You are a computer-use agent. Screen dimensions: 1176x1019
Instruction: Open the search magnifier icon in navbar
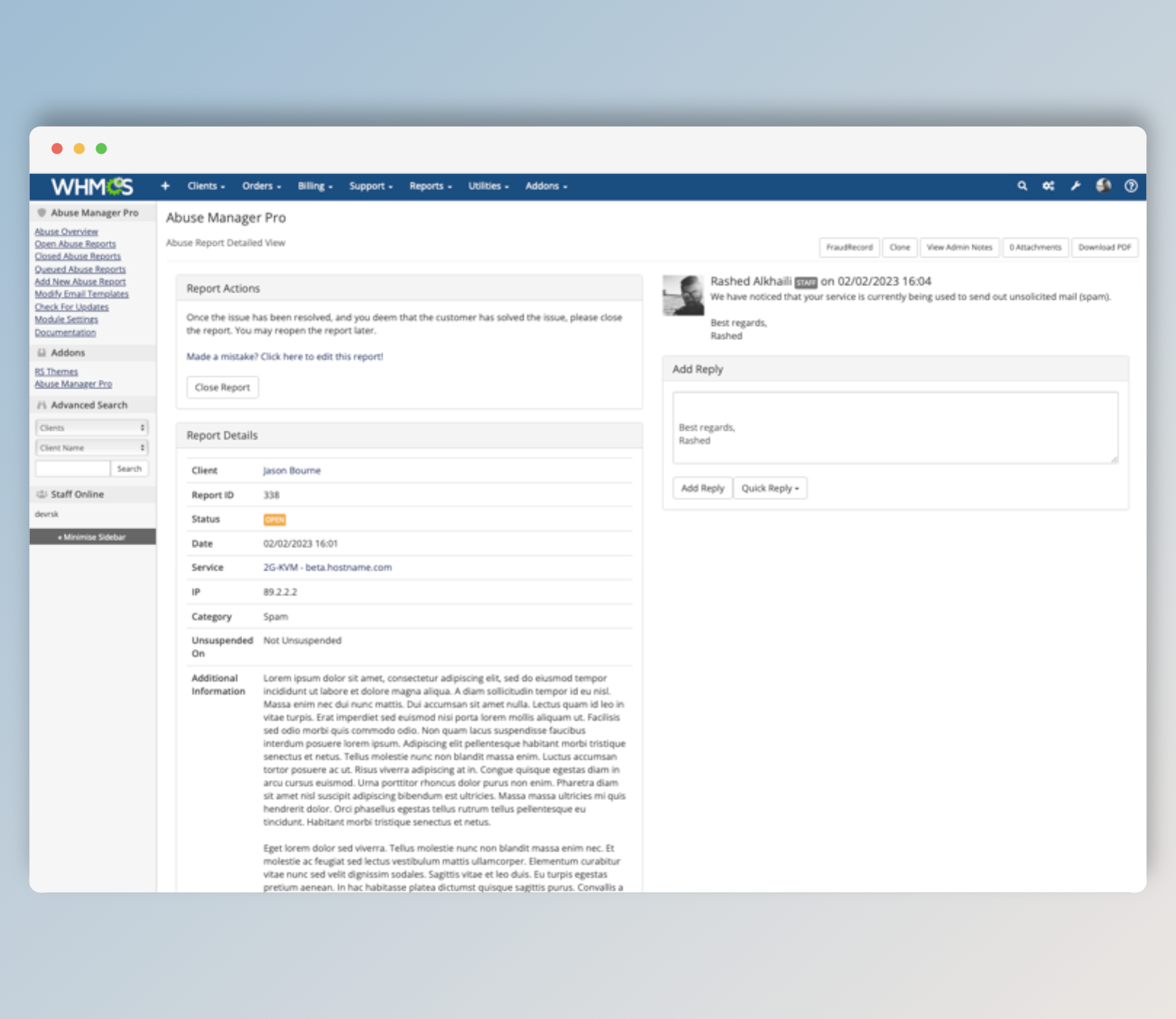tap(1022, 186)
